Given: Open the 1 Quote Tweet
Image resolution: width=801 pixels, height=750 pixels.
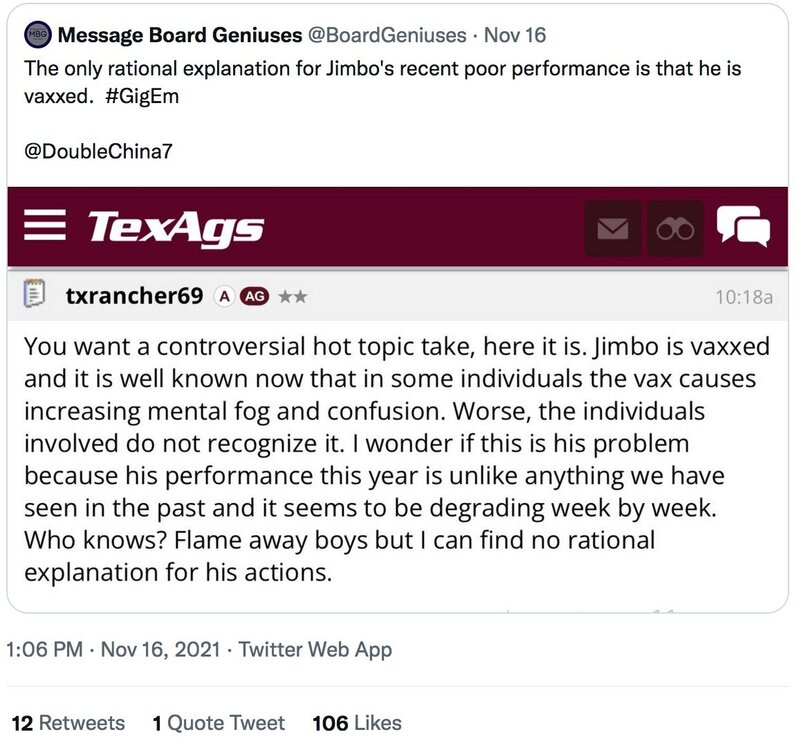Looking at the screenshot, I should (x=216, y=722).
